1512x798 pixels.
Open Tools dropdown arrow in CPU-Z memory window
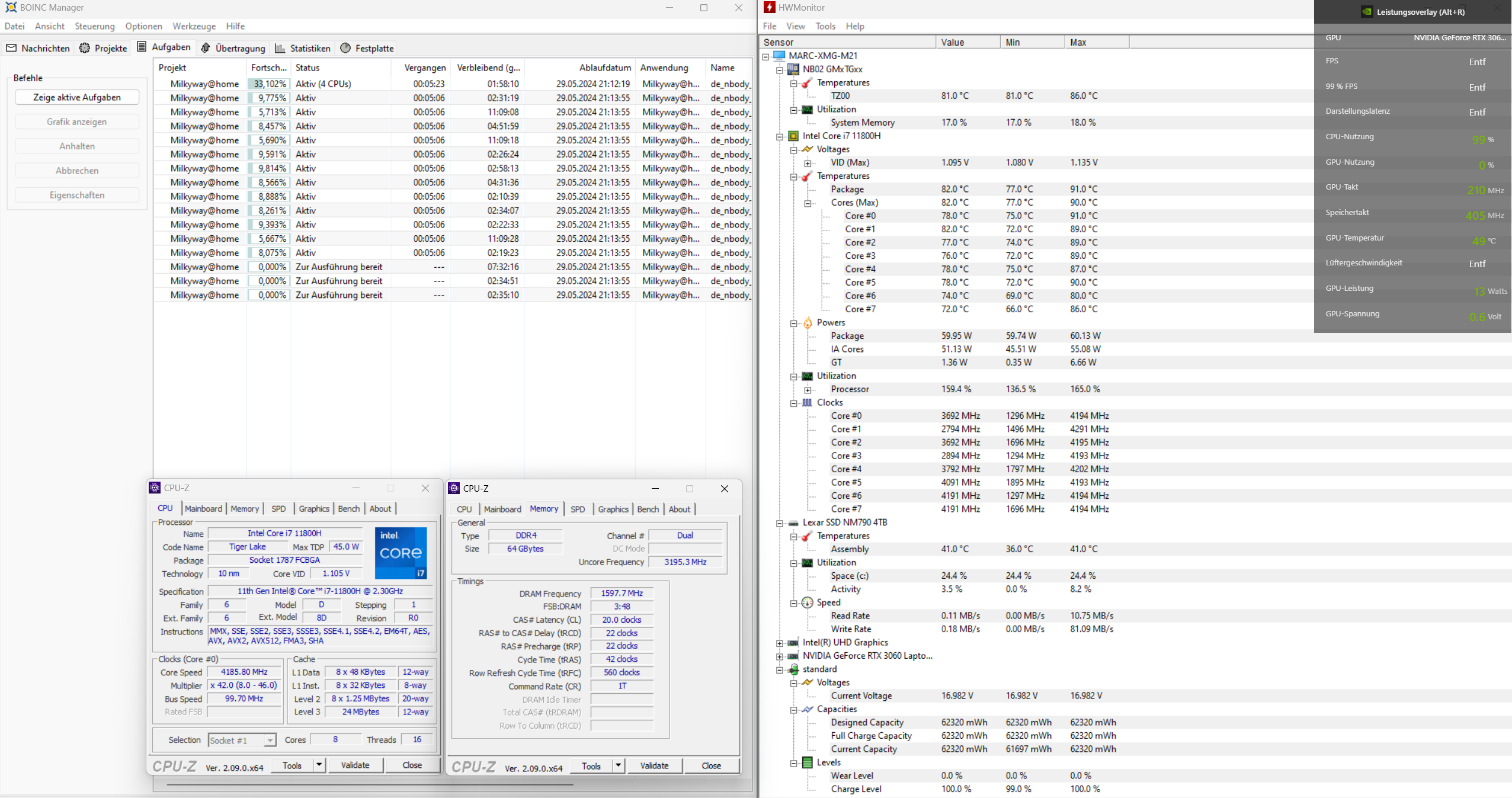618,765
